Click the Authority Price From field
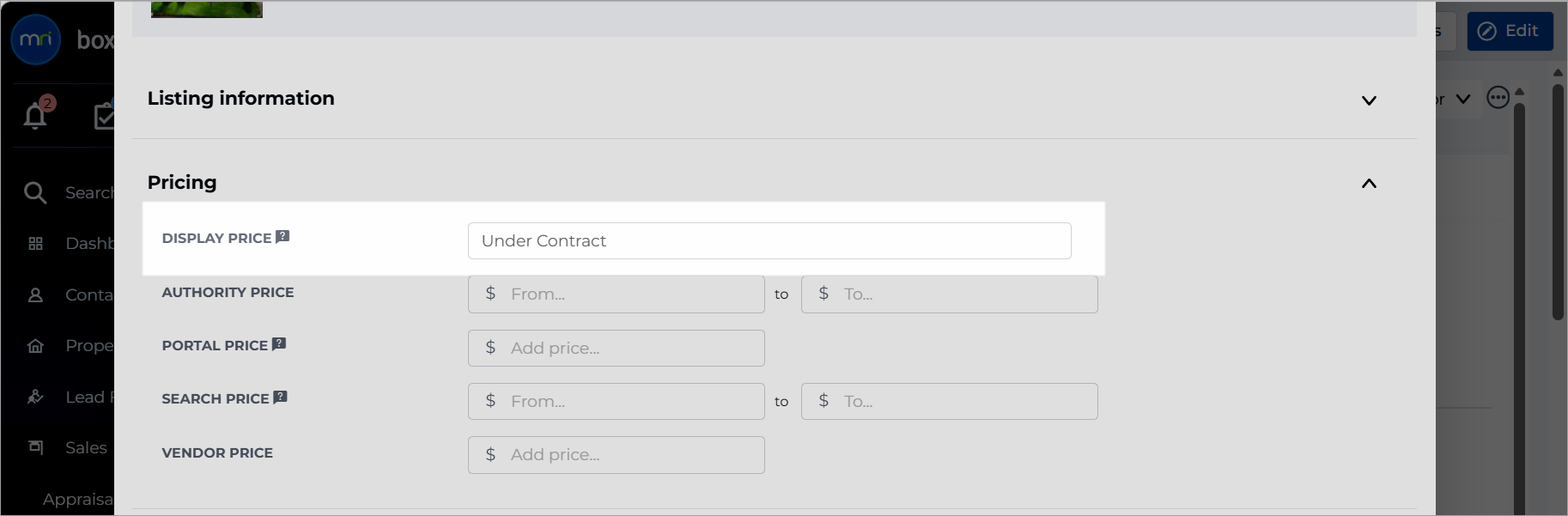This screenshot has width=1568, height=516. (x=617, y=294)
